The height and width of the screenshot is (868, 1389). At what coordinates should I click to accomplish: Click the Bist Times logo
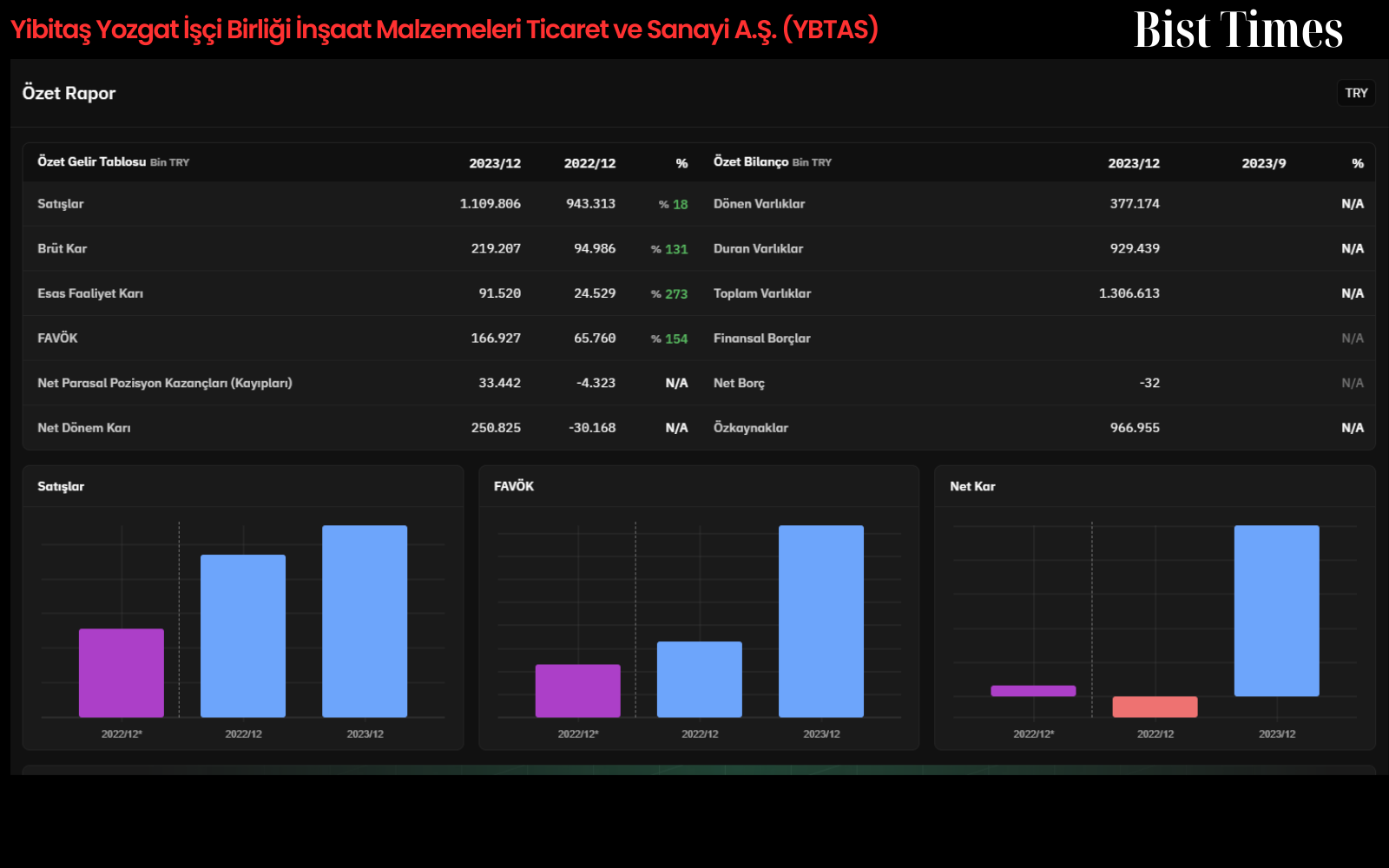pyautogui.click(x=1238, y=30)
